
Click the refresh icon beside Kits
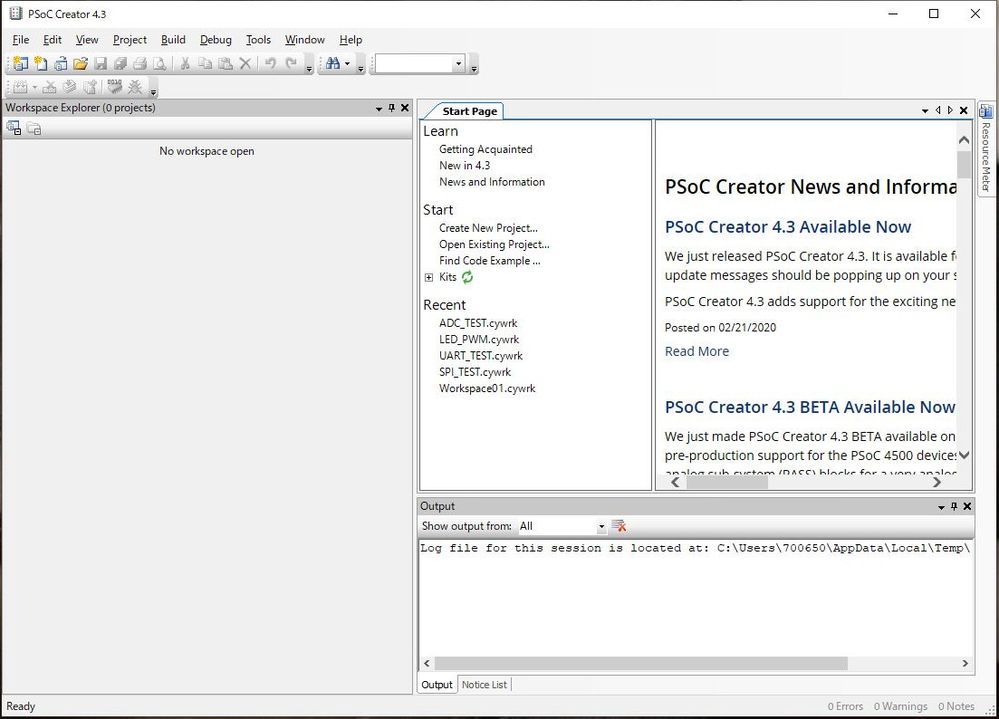click(x=467, y=277)
